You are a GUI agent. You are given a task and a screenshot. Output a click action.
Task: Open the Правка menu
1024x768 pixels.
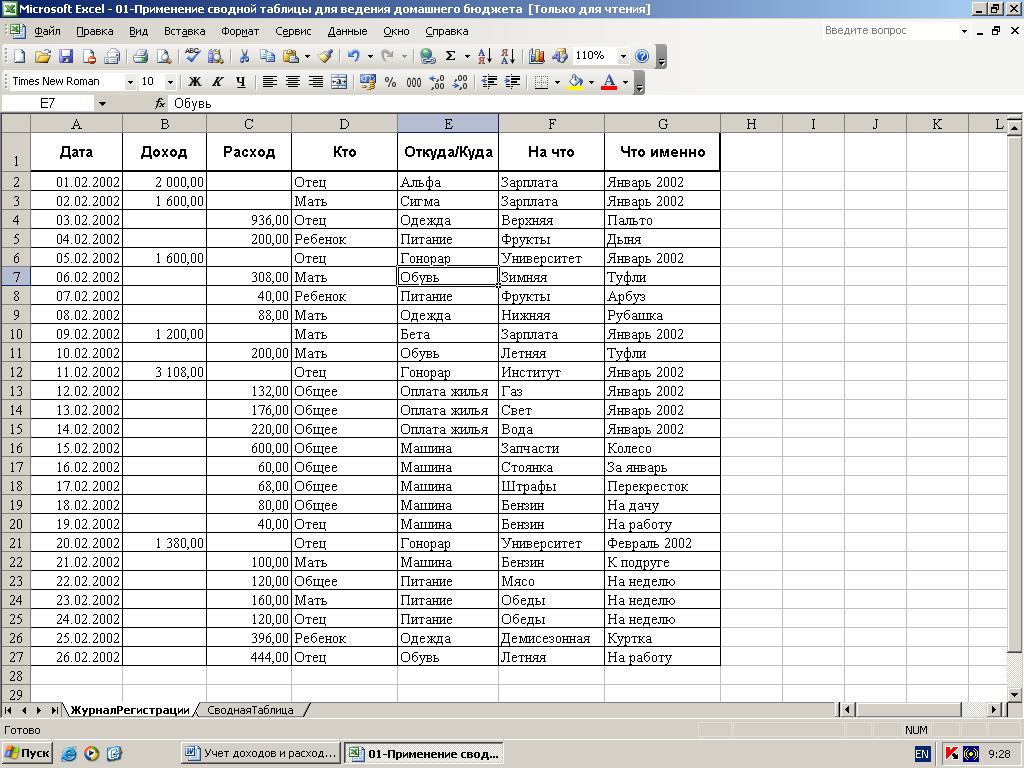click(95, 31)
